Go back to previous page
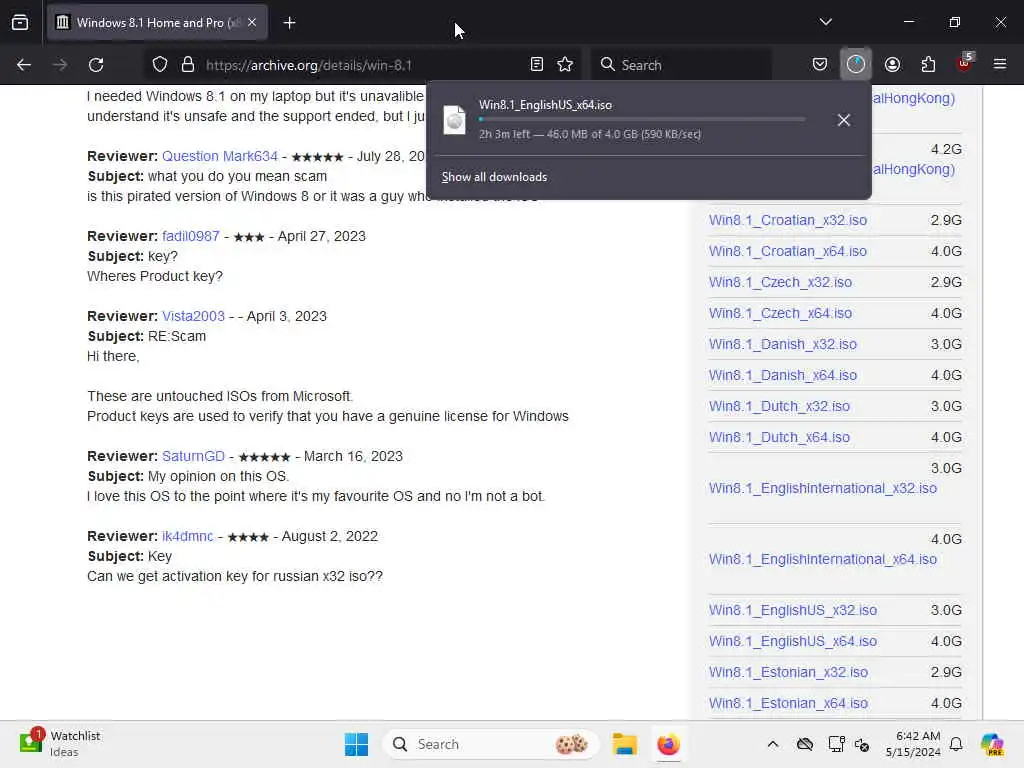This screenshot has height=768, width=1024. click(24, 65)
